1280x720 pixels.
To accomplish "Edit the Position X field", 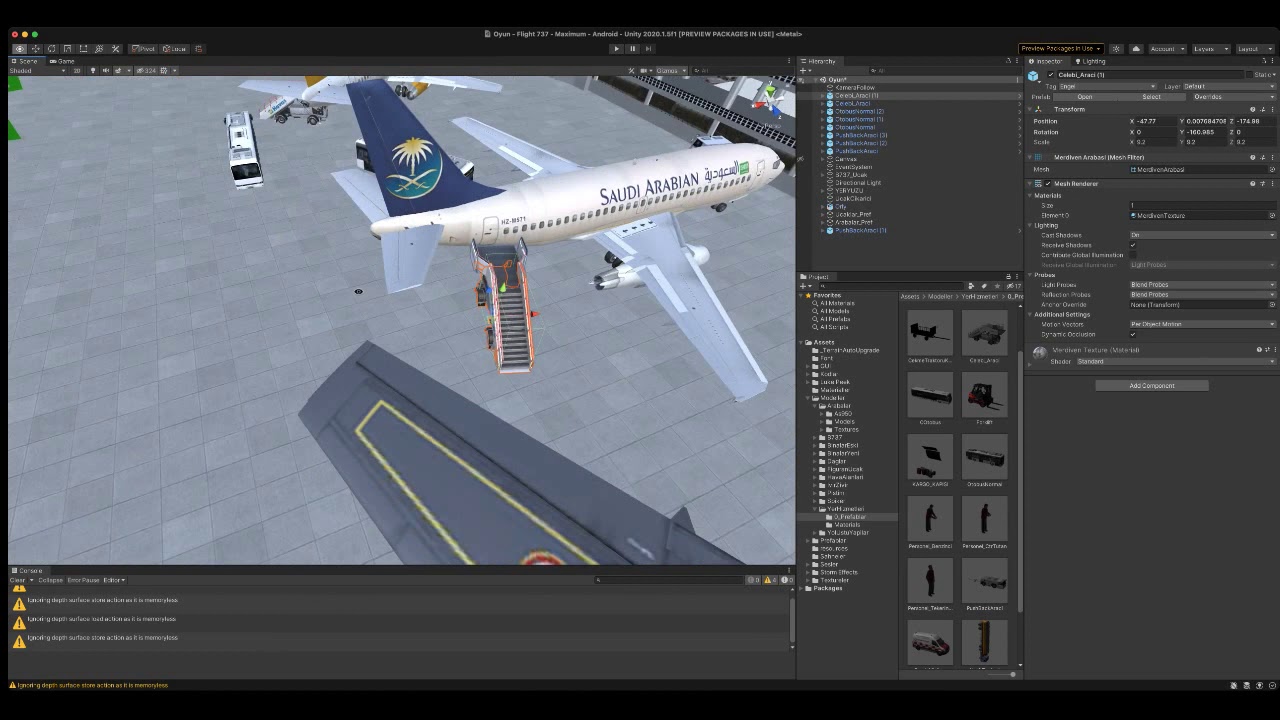I will pos(1155,121).
